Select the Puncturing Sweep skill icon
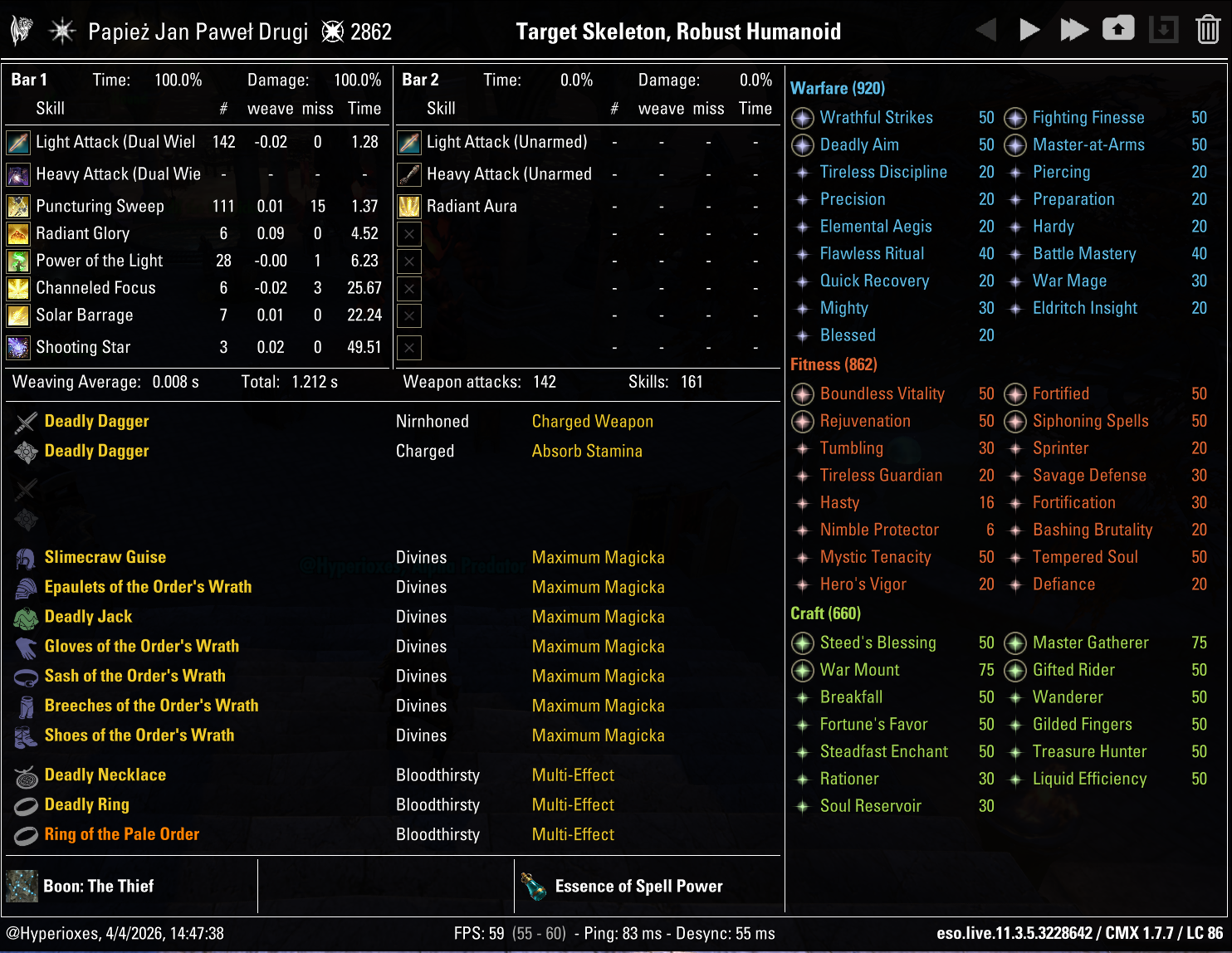The width and height of the screenshot is (1232, 953). coord(17,206)
